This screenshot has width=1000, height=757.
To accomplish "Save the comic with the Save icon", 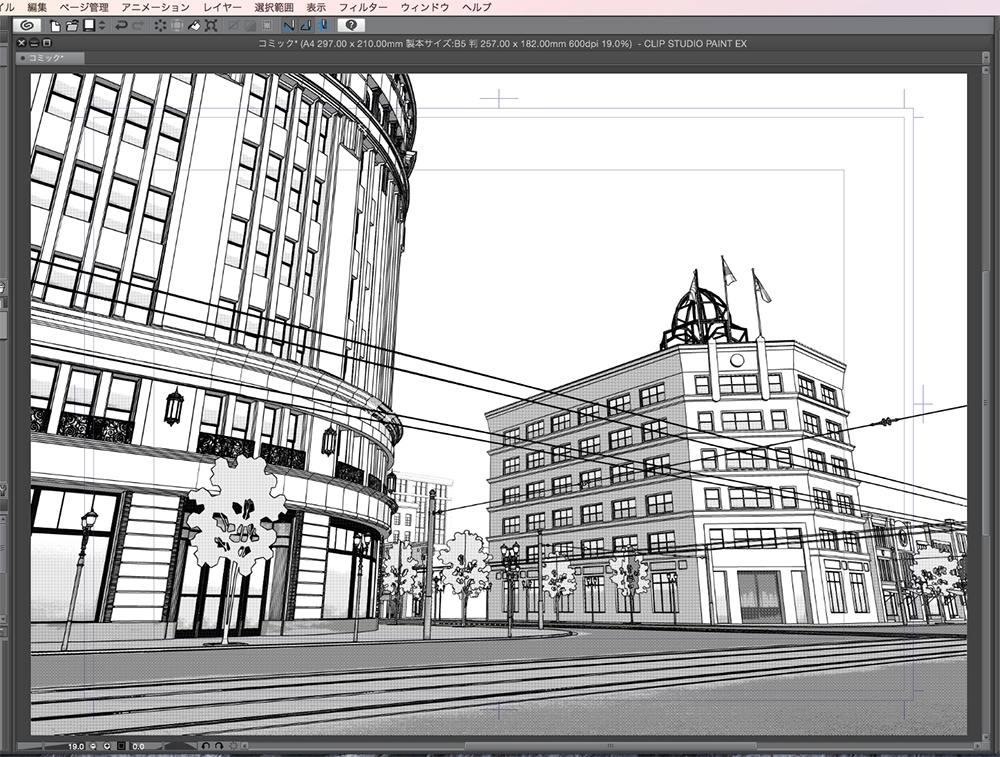I will [88, 25].
